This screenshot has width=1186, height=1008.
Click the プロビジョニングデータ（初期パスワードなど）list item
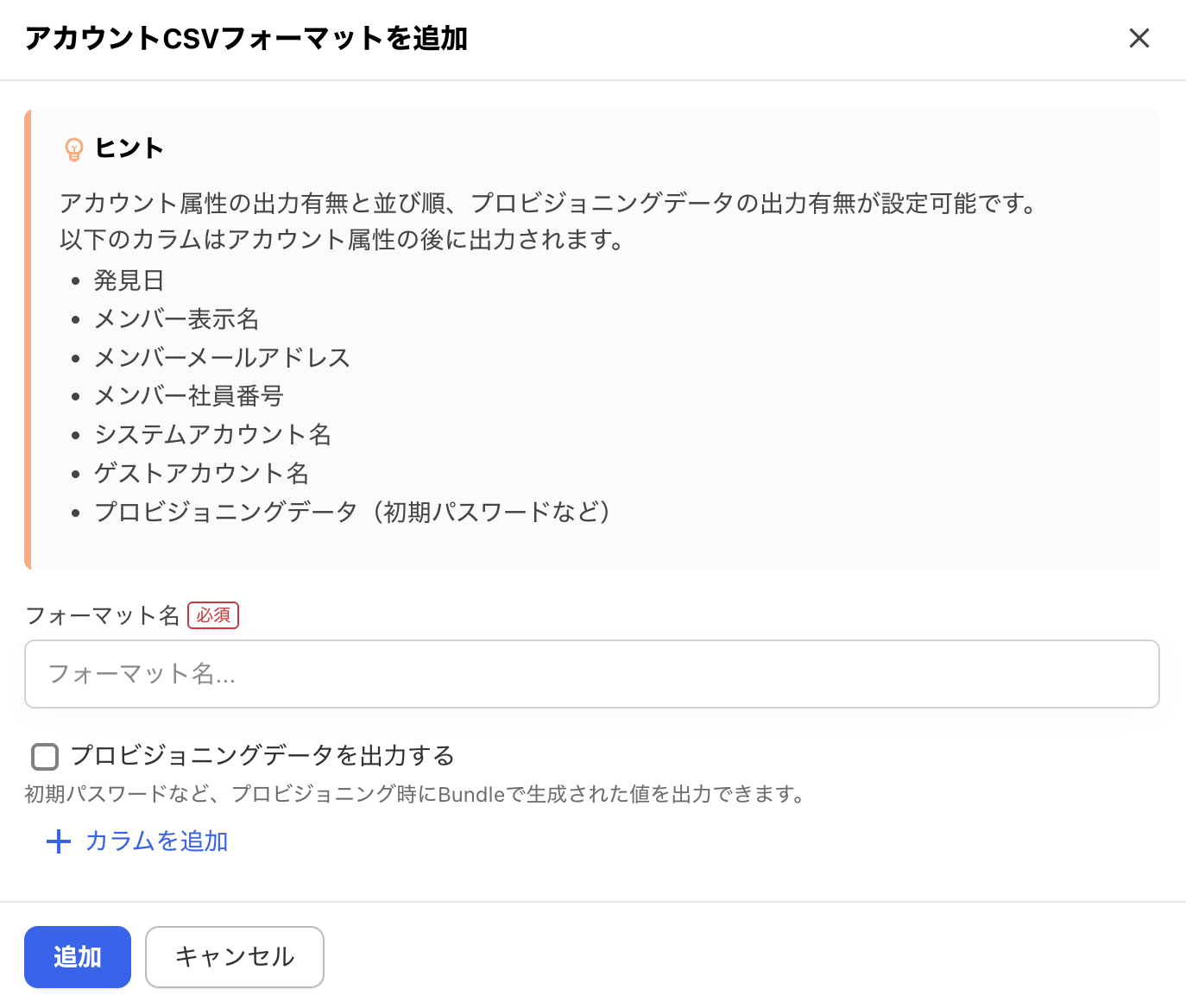pos(353,512)
